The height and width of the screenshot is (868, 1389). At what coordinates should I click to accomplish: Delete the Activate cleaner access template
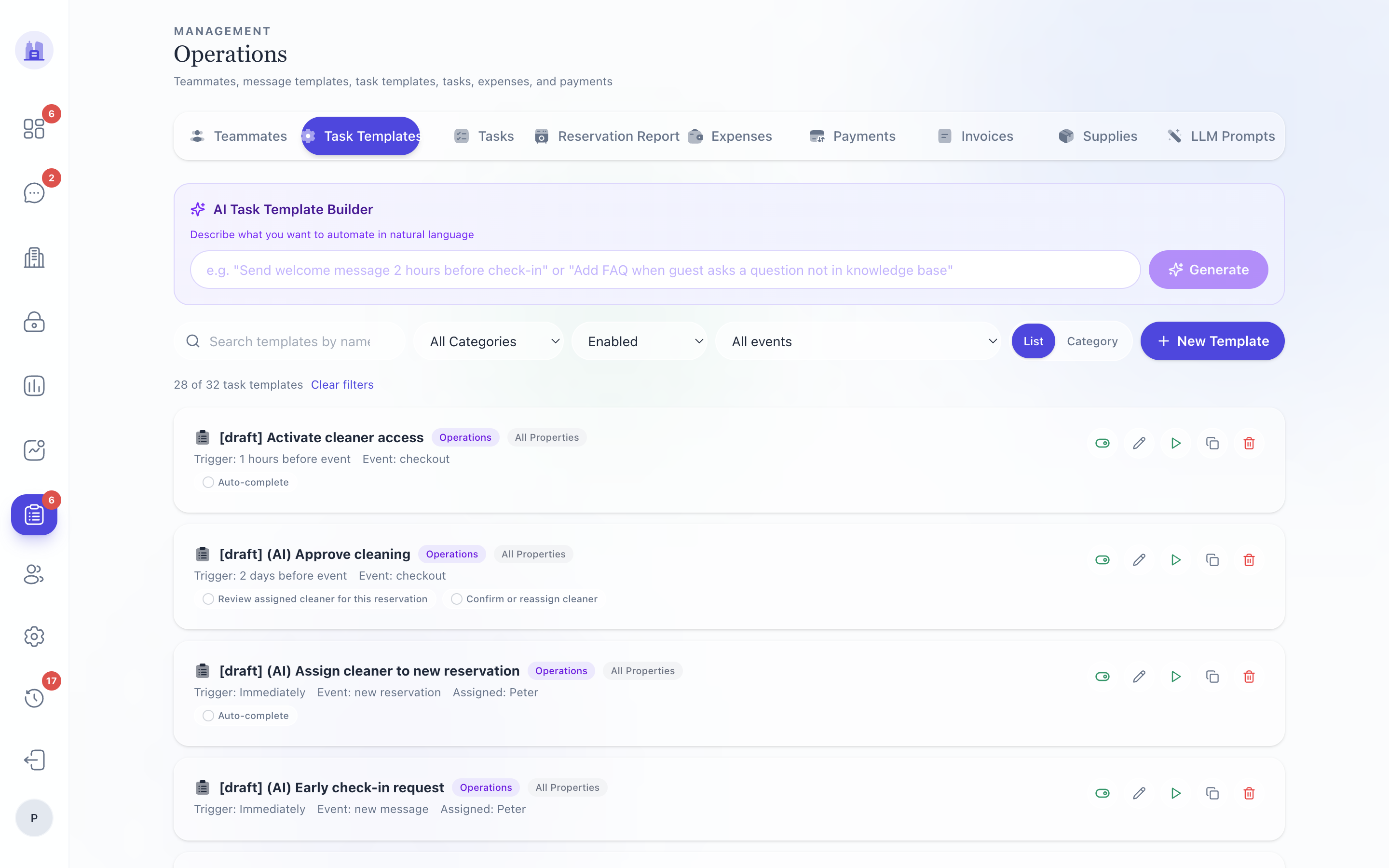click(x=1249, y=443)
